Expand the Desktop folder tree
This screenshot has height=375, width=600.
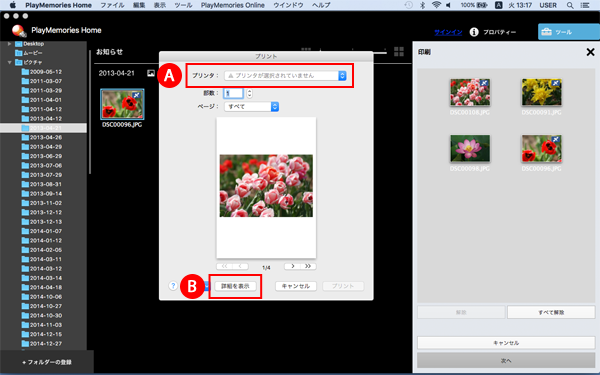point(10,44)
